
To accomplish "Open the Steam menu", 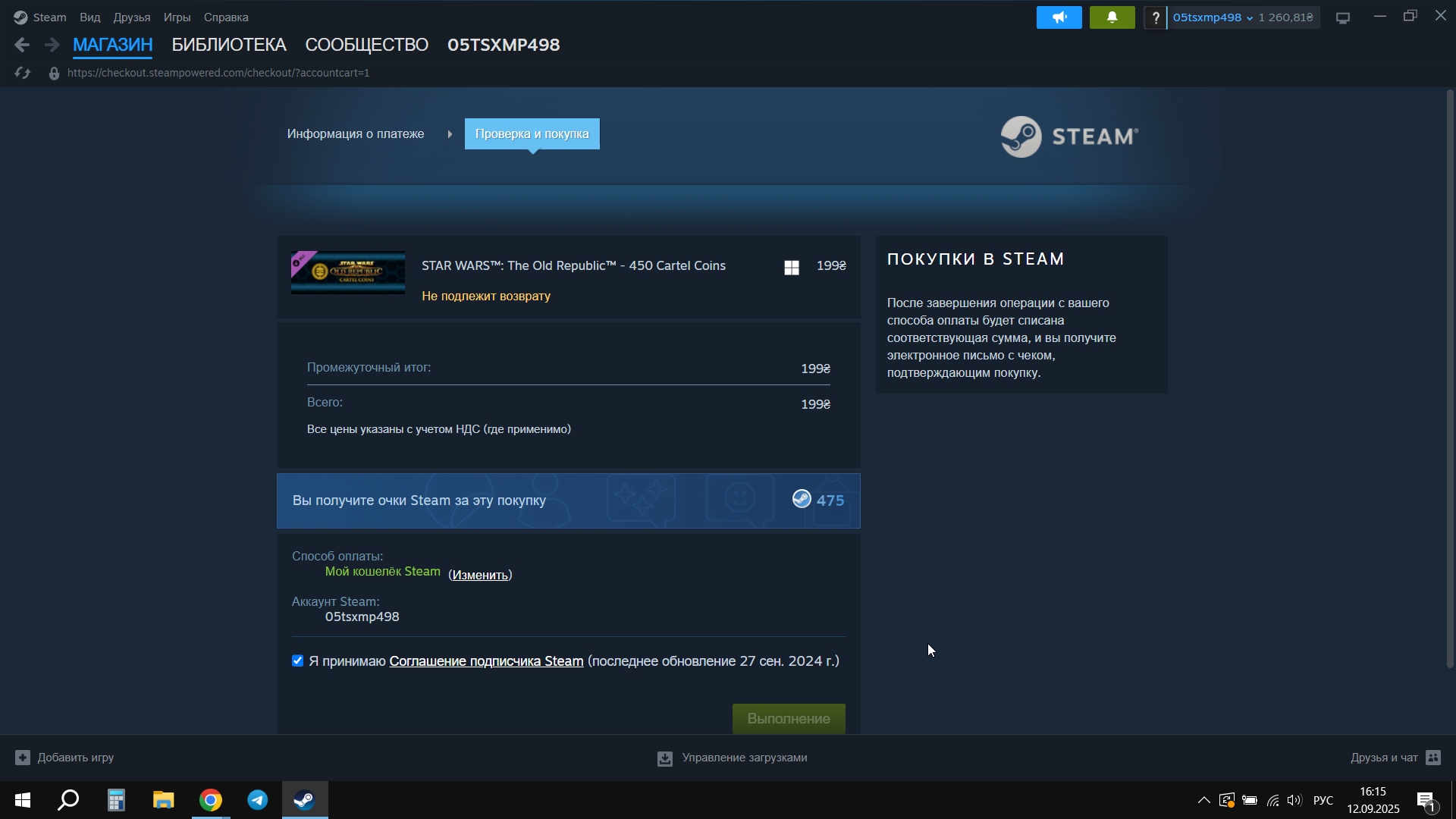I will (49, 17).
